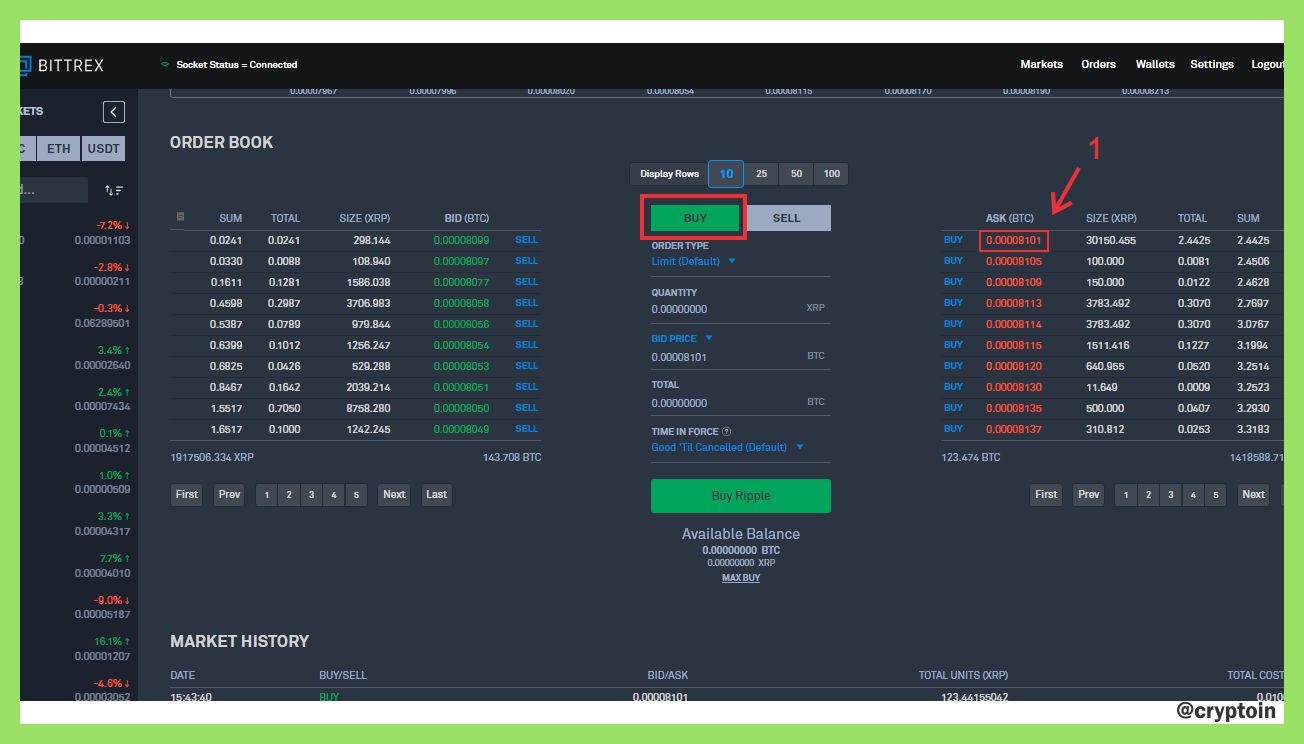
Task: Set display rows to 100
Action: point(831,174)
